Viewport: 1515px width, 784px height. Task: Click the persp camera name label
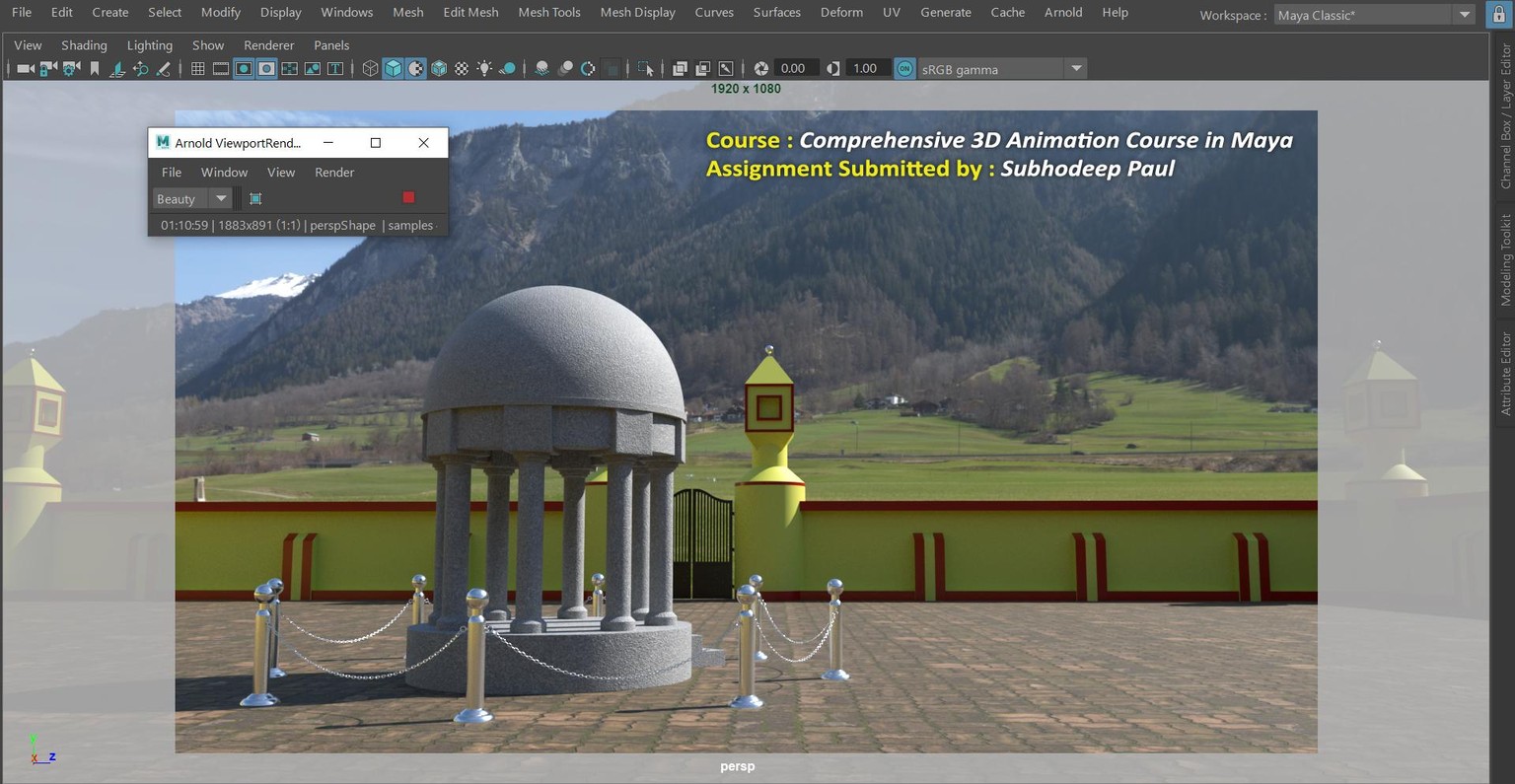point(738,766)
